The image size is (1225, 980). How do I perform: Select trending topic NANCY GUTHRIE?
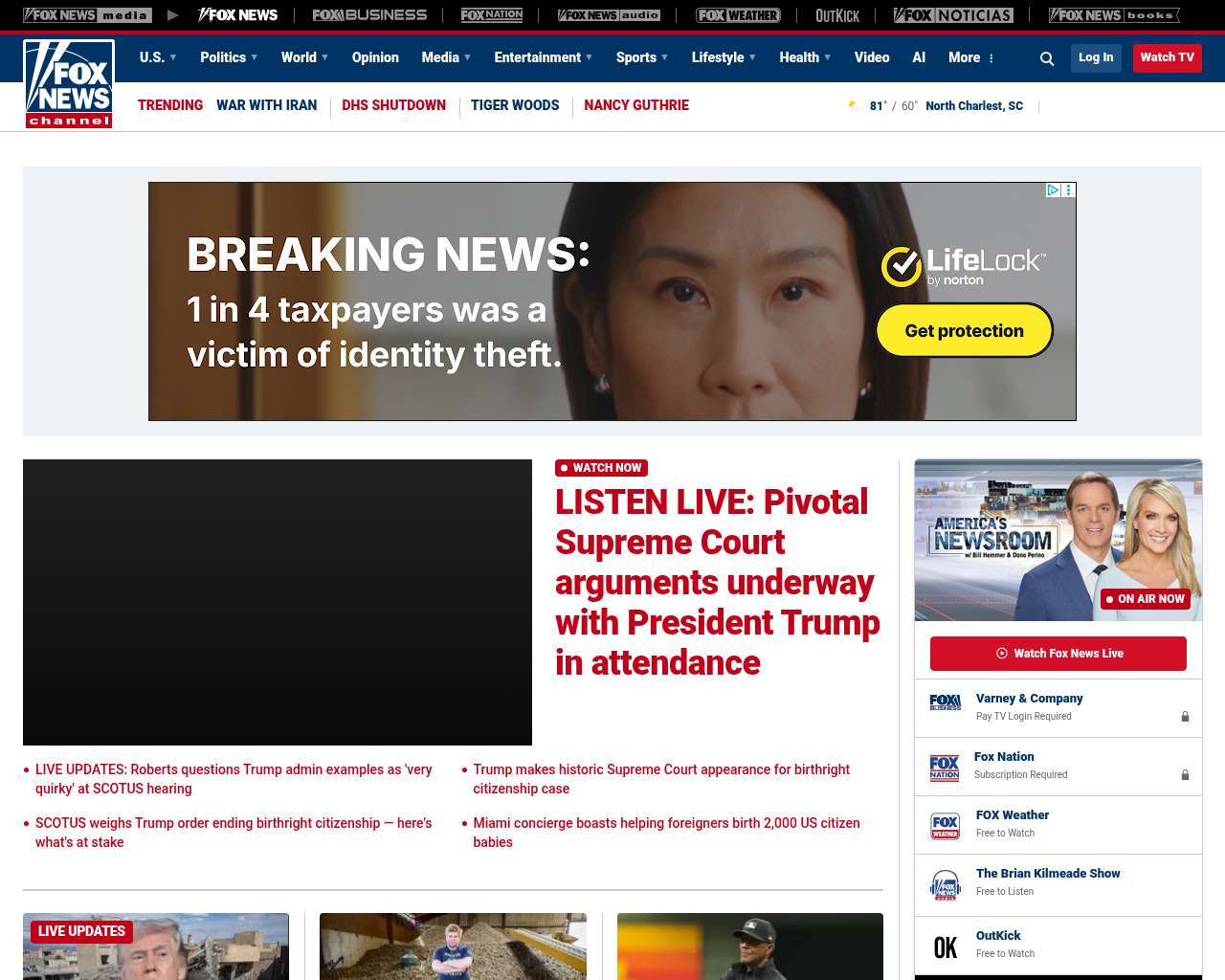[636, 105]
